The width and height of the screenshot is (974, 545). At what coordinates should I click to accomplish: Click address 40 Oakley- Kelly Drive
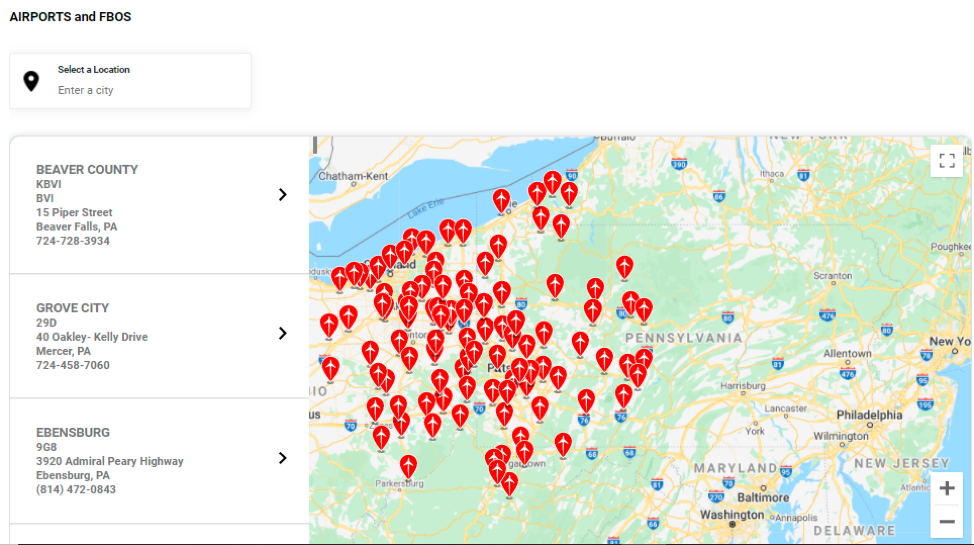pos(92,337)
